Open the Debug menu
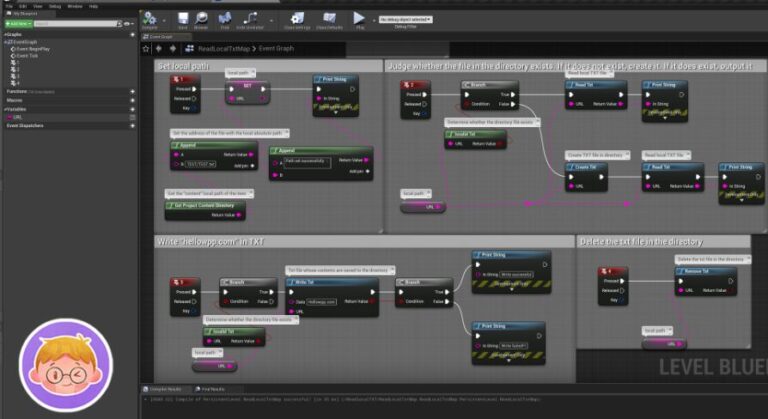This screenshot has width=768, height=419. pyautogui.click(x=55, y=6)
